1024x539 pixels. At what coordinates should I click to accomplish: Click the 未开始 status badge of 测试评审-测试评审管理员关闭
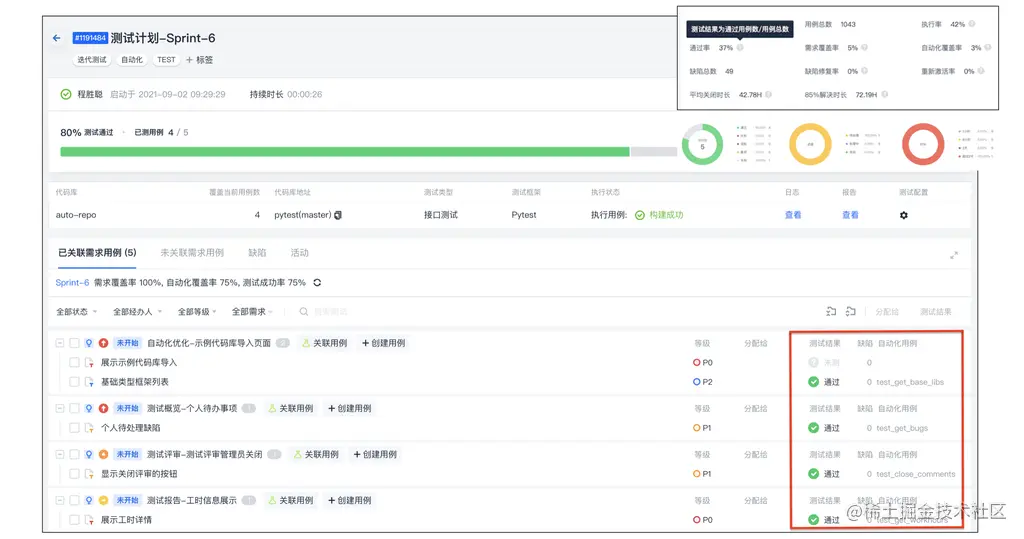pyautogui.click(x=127, y=454)
